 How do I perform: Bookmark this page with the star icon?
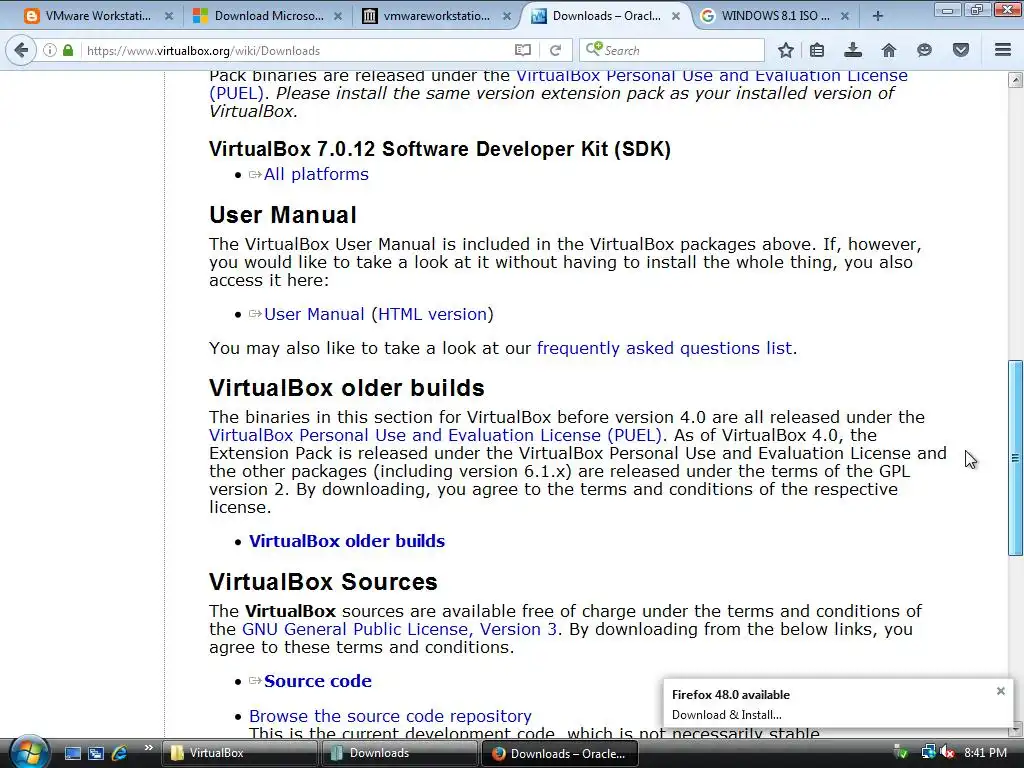(786, 50)
